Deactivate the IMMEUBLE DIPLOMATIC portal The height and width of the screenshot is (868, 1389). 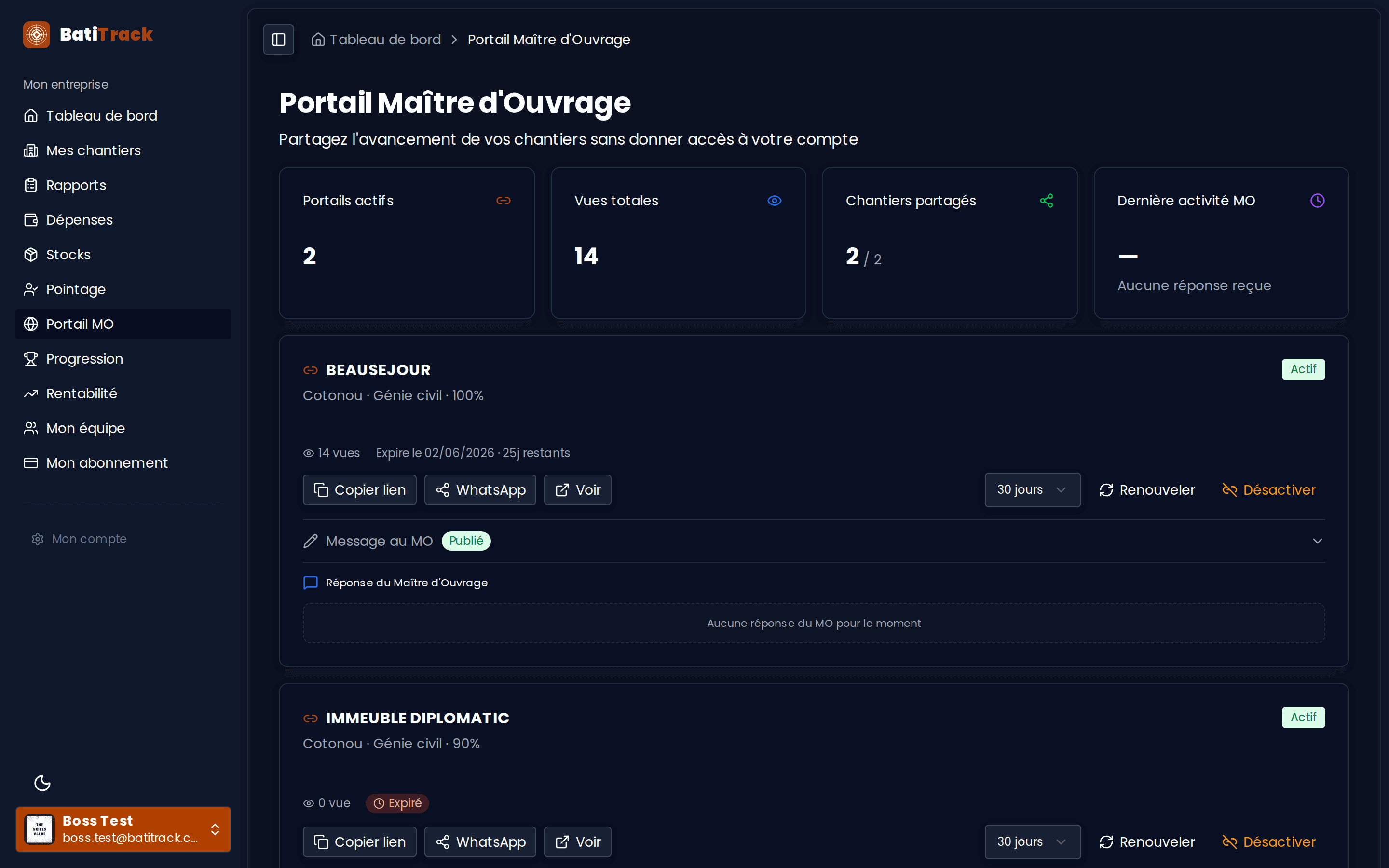pos(1269,841)
